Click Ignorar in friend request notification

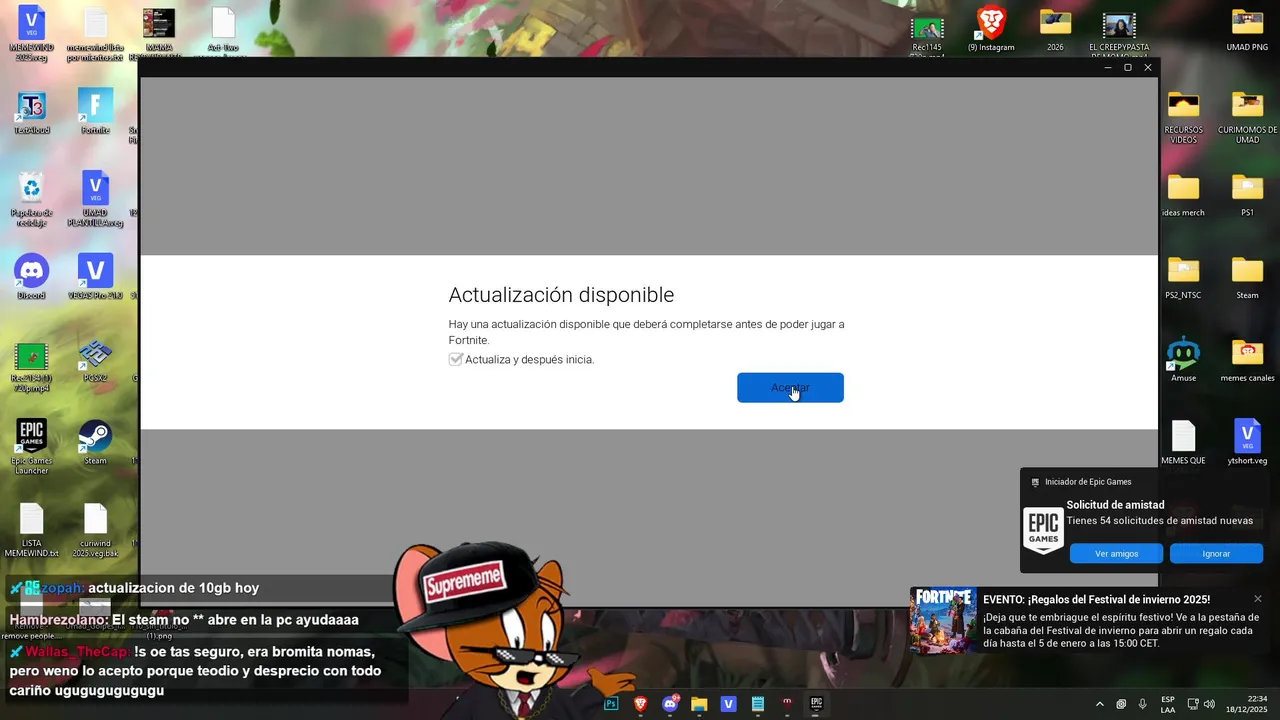point(1216,553)
